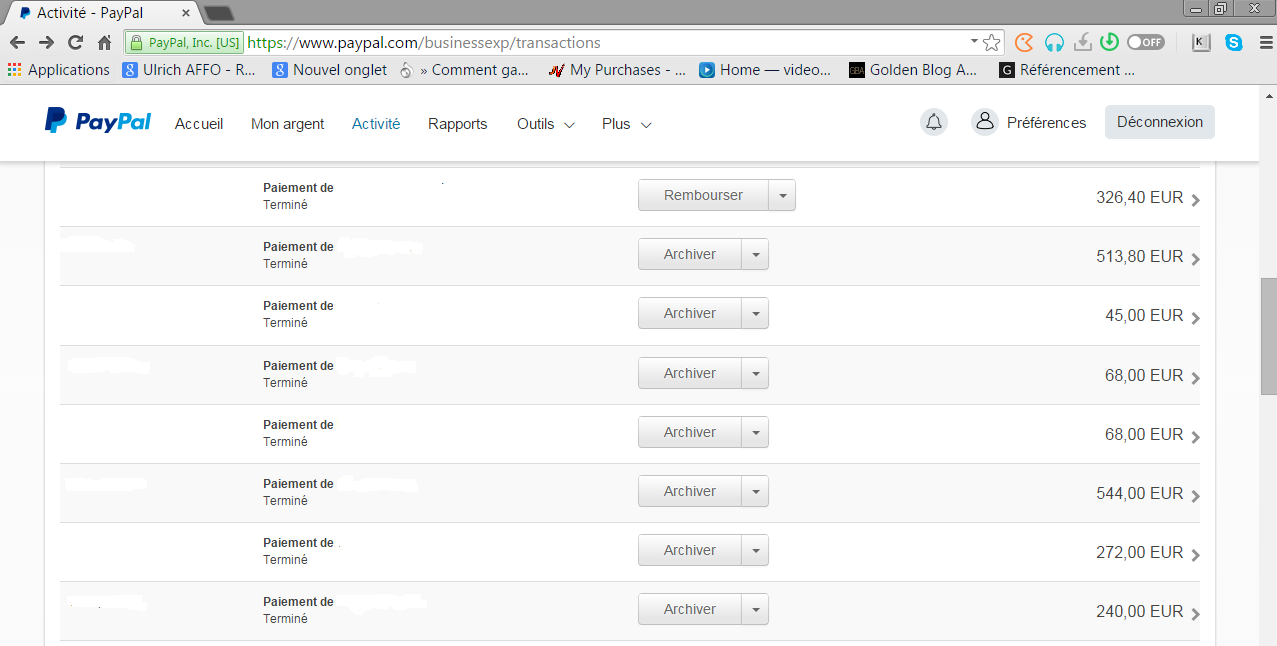Click the blue headphones extension icon

1053,42
